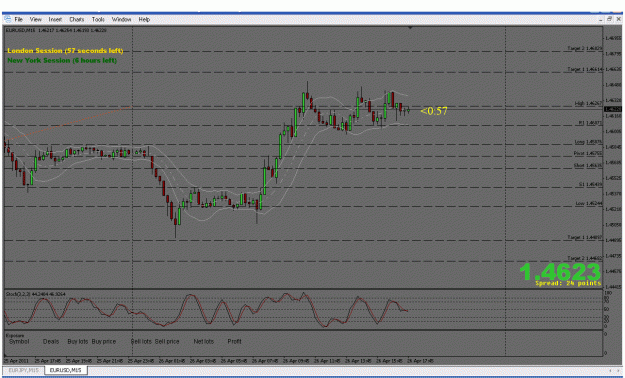625x378 pixels.
Task: Open the File menu
Action: 18,19
